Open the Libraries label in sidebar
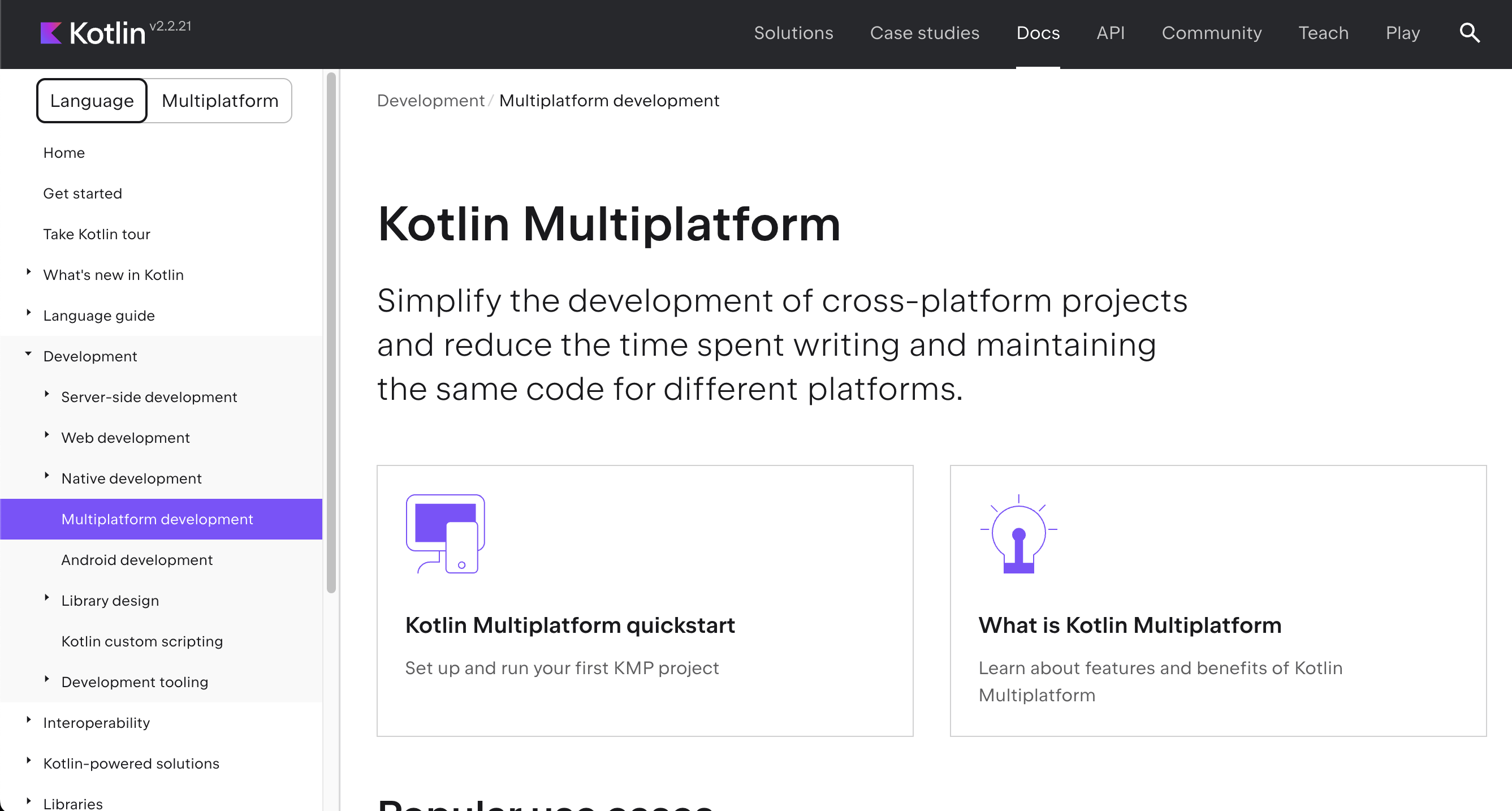 [x=73, y=804]
